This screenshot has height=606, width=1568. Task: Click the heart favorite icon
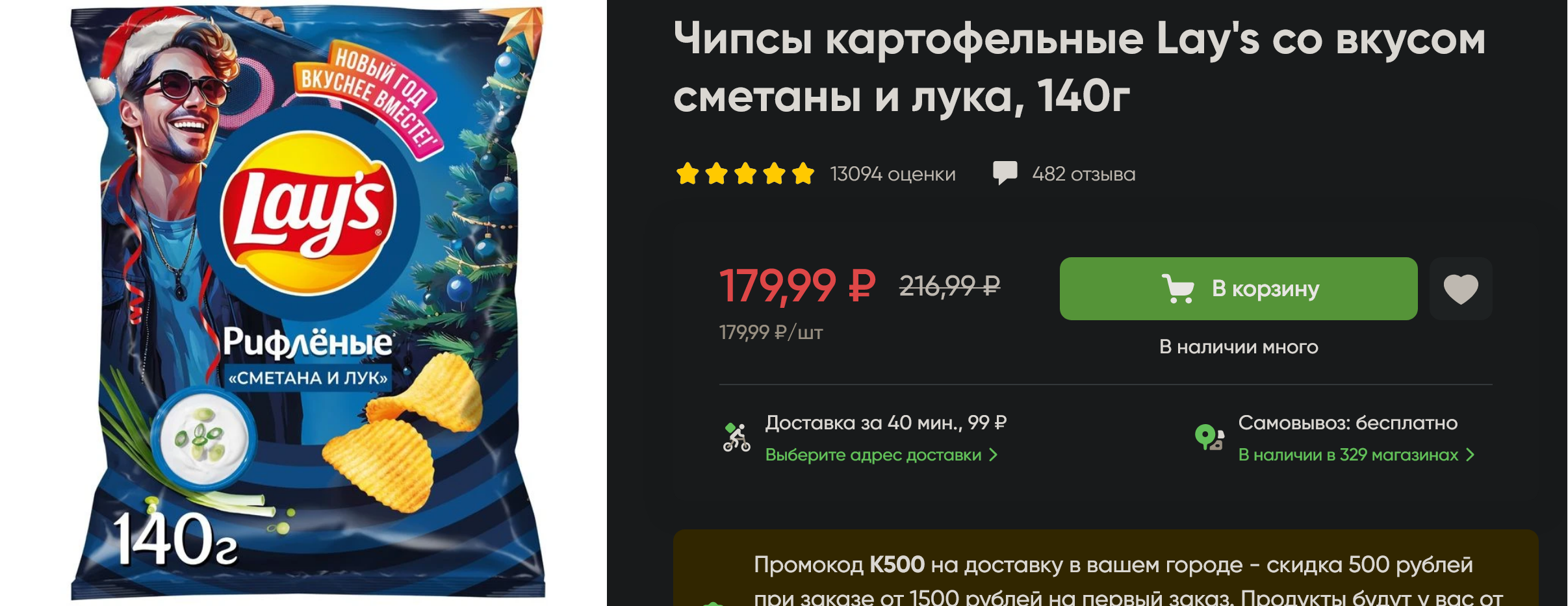[x=1461, y=289]
